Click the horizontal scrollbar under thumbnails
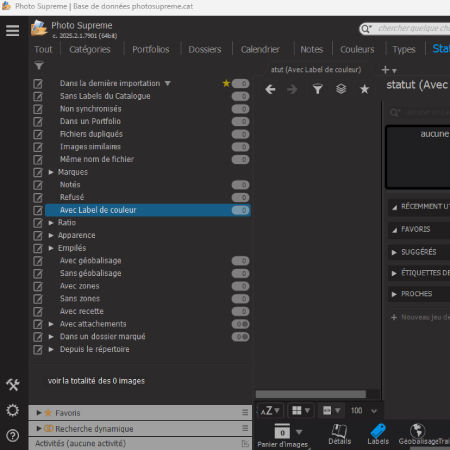450x450 pixels. coord(311,394)
